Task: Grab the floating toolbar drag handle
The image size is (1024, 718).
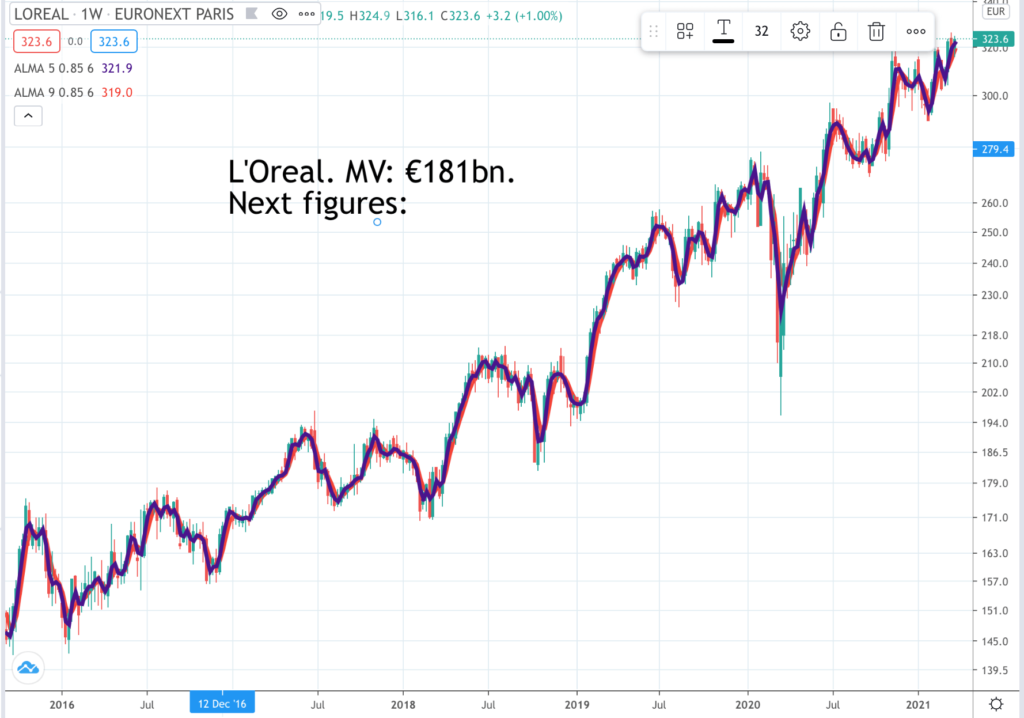Action: coord(653,31)
